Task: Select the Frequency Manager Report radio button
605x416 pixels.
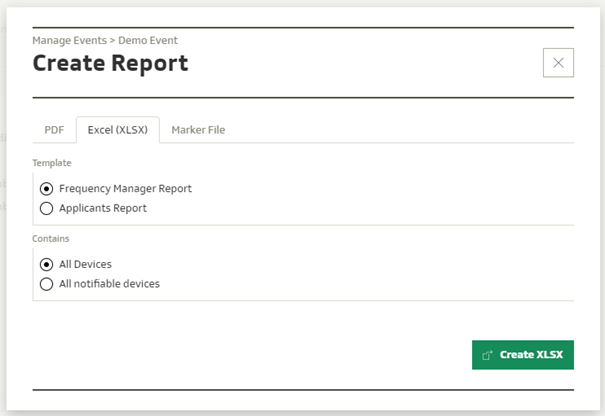Action: coord(46,188)
